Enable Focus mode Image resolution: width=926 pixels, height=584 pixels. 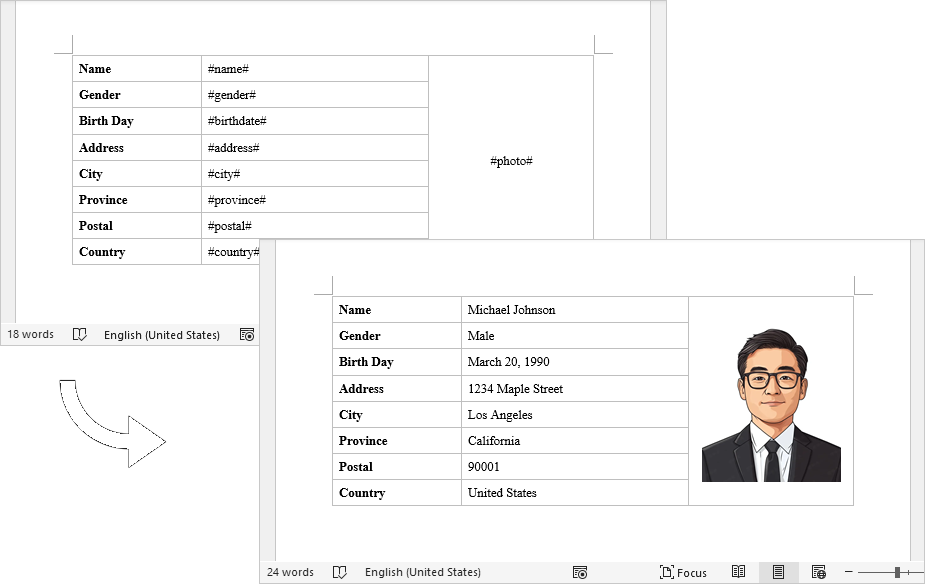click(x=683, y=572)
